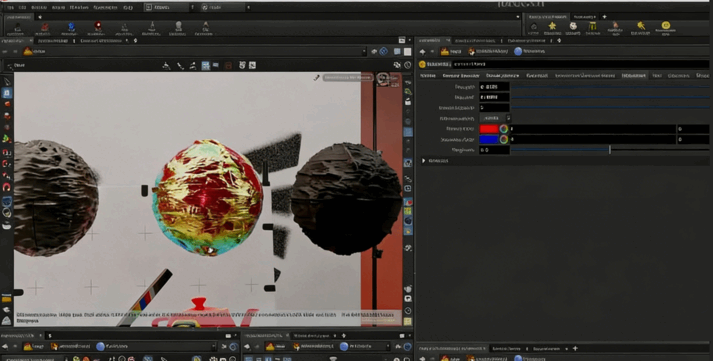Image resolution: width=713 pixels, height=361 pixels.
Task: Open the File menu at menu bar start
Action: coord(10,8)
